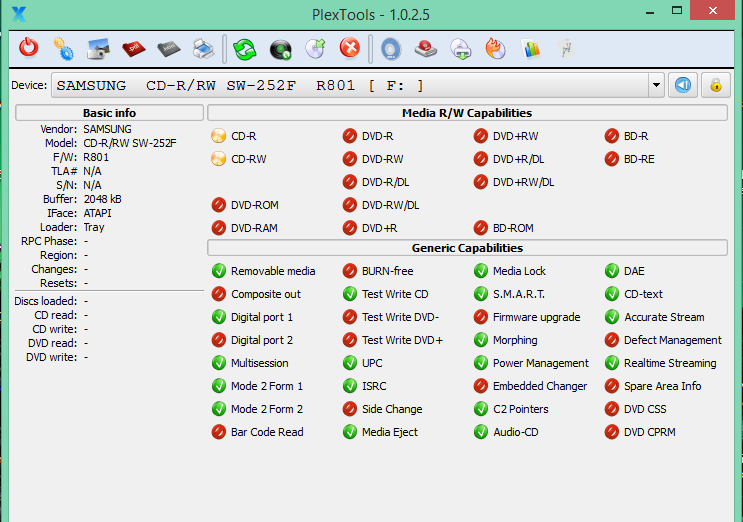This screenshot has width=743, height=522.
Task: Click the blue disc icon in toolbar
Action: [x=391, y=49]
